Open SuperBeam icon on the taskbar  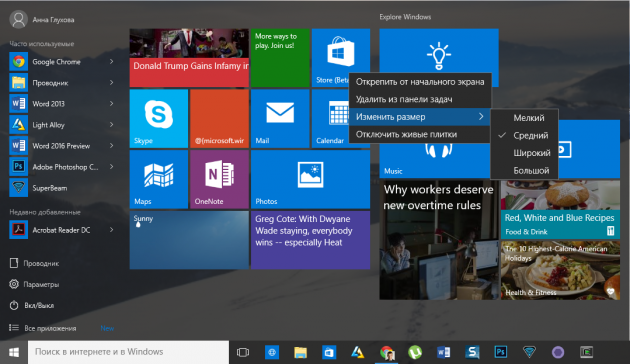(529, 352)
